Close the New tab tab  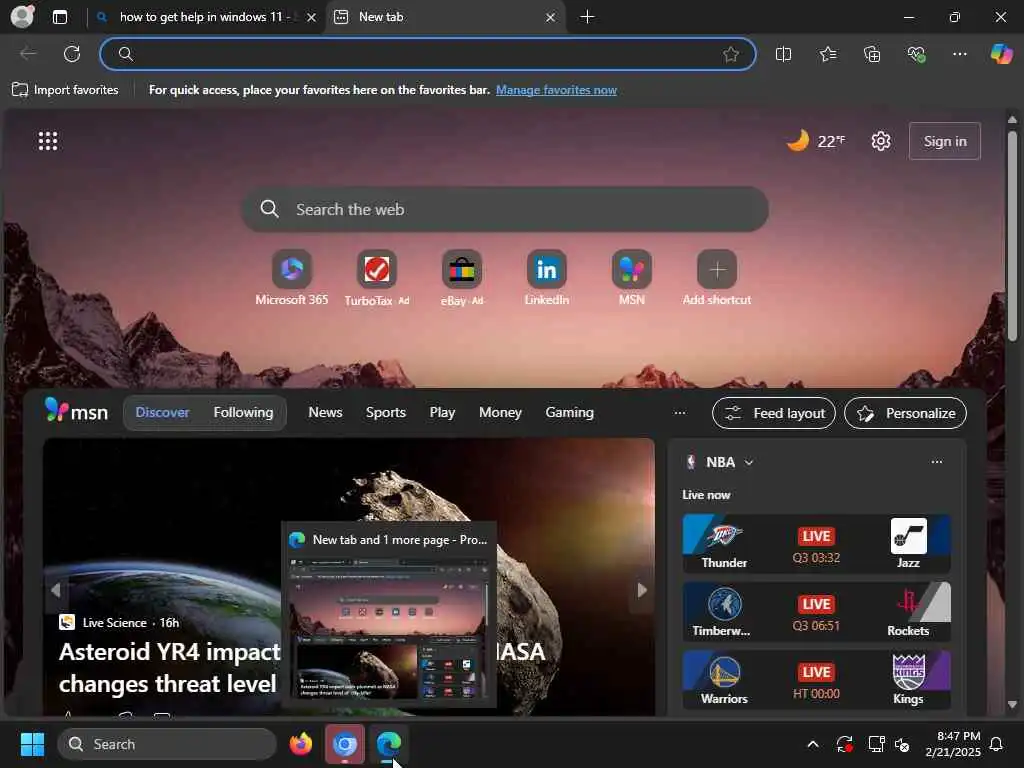click(x=551, y=18)
